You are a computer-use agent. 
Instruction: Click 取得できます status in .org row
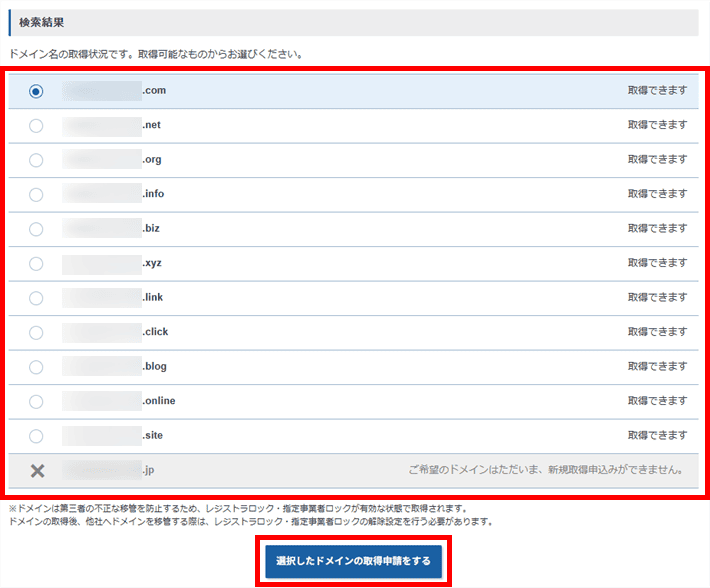pyautogui.click(x=657, y=159)
